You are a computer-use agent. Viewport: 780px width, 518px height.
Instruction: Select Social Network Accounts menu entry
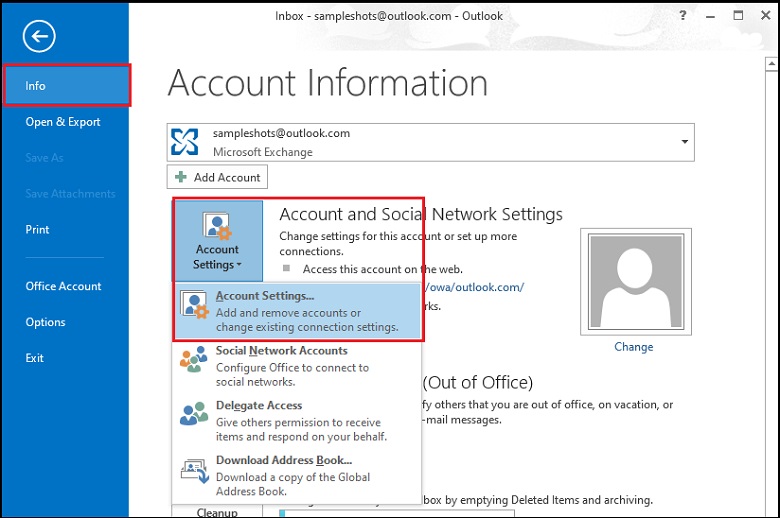pos(297,366)
